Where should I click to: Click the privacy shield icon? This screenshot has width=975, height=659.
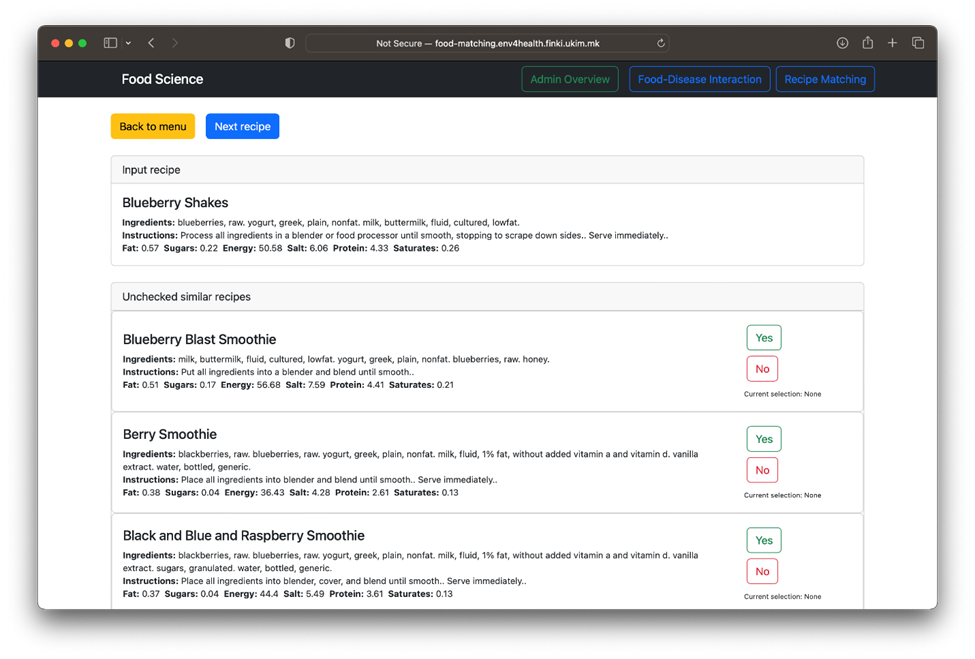tap(290, 43)
